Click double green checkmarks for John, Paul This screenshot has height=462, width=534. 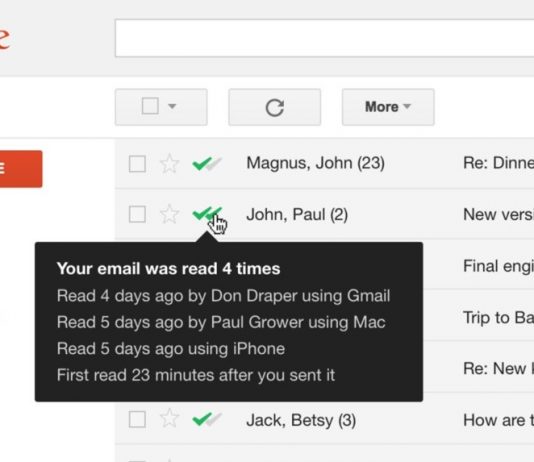coord(207,214)
